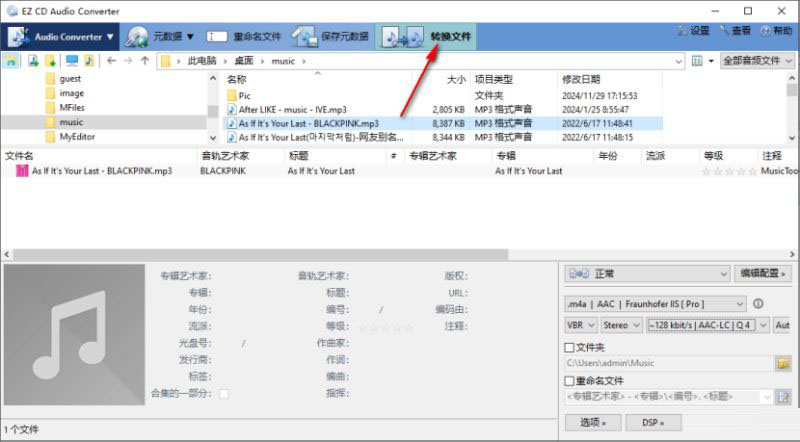Click the 编辑配置 button
This screenshot has width=800, height=442.
(x=762, y=274)
